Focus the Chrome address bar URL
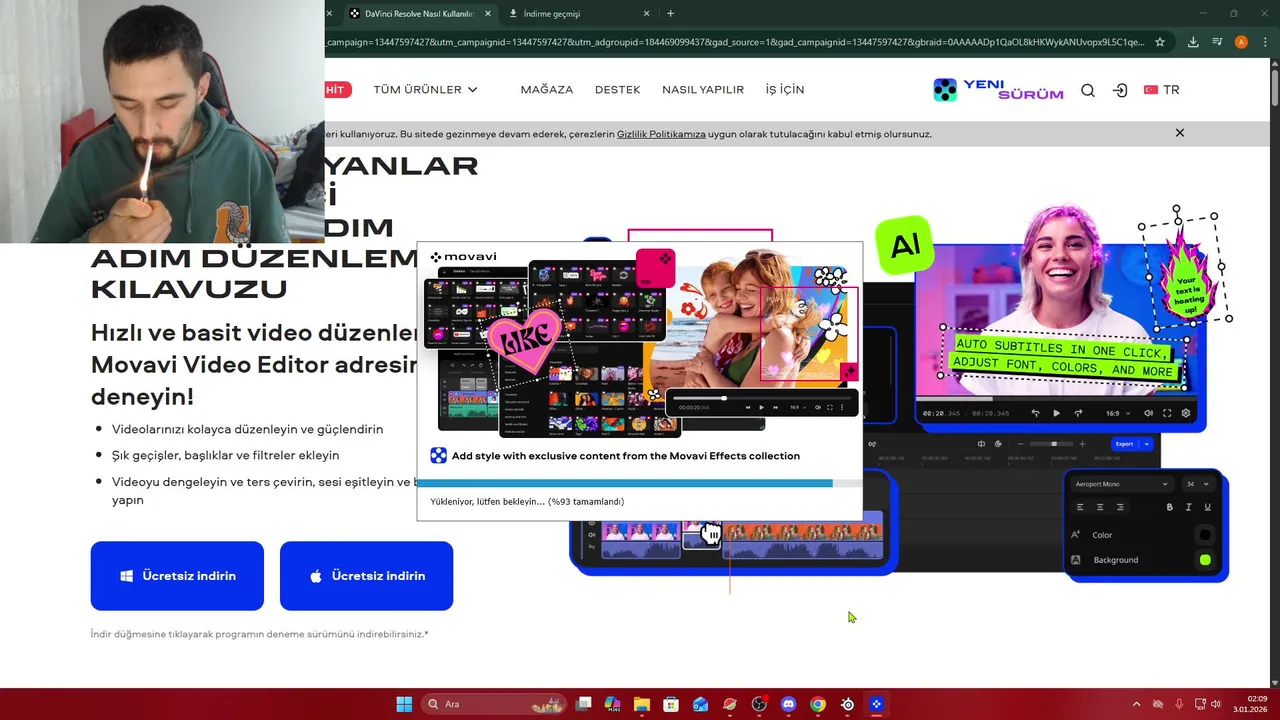 735,42
